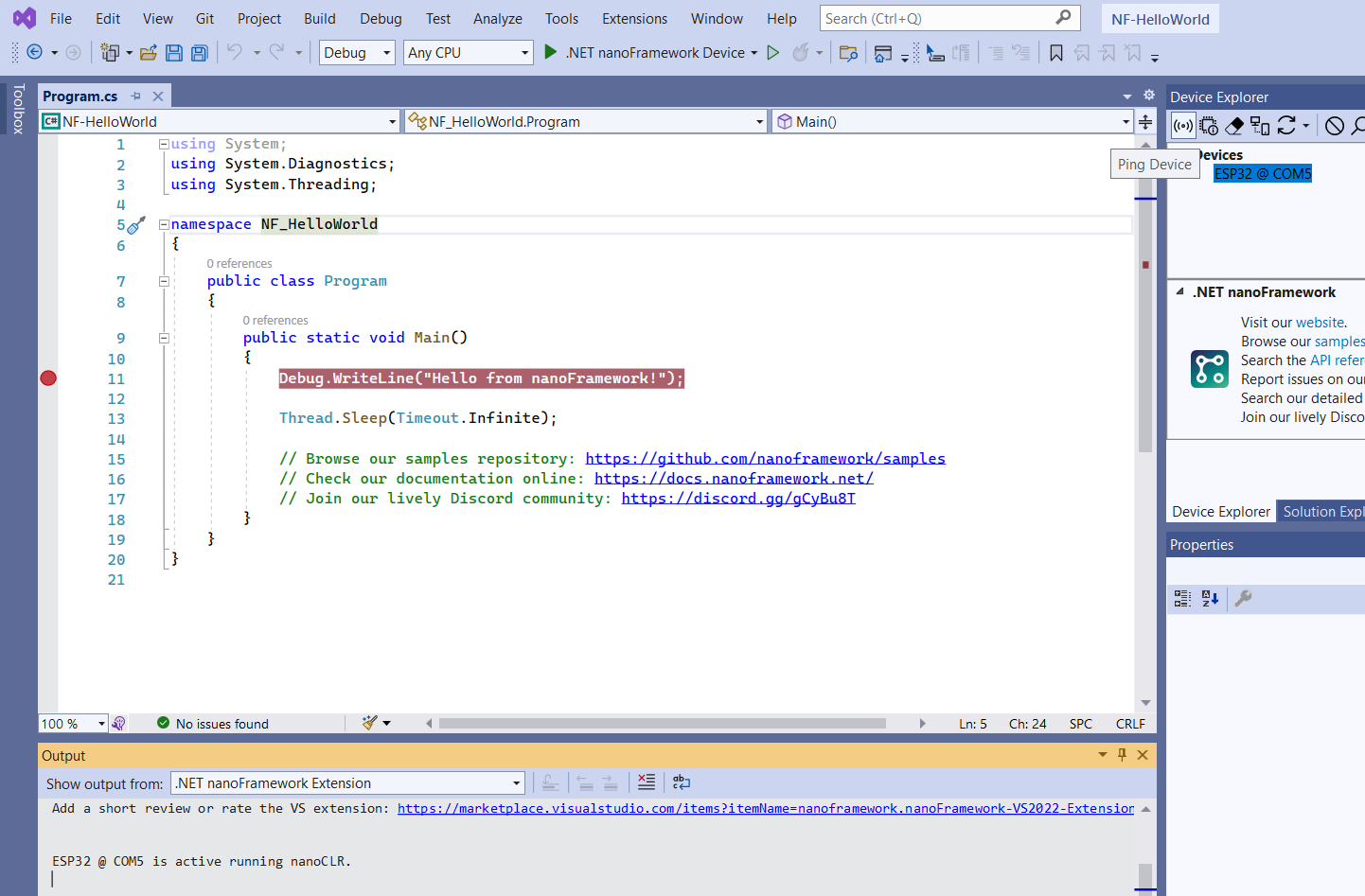The height and width of the screenshot is (896, 1365).
Task: Collapse the Program class code block
Action: (164, 281)
